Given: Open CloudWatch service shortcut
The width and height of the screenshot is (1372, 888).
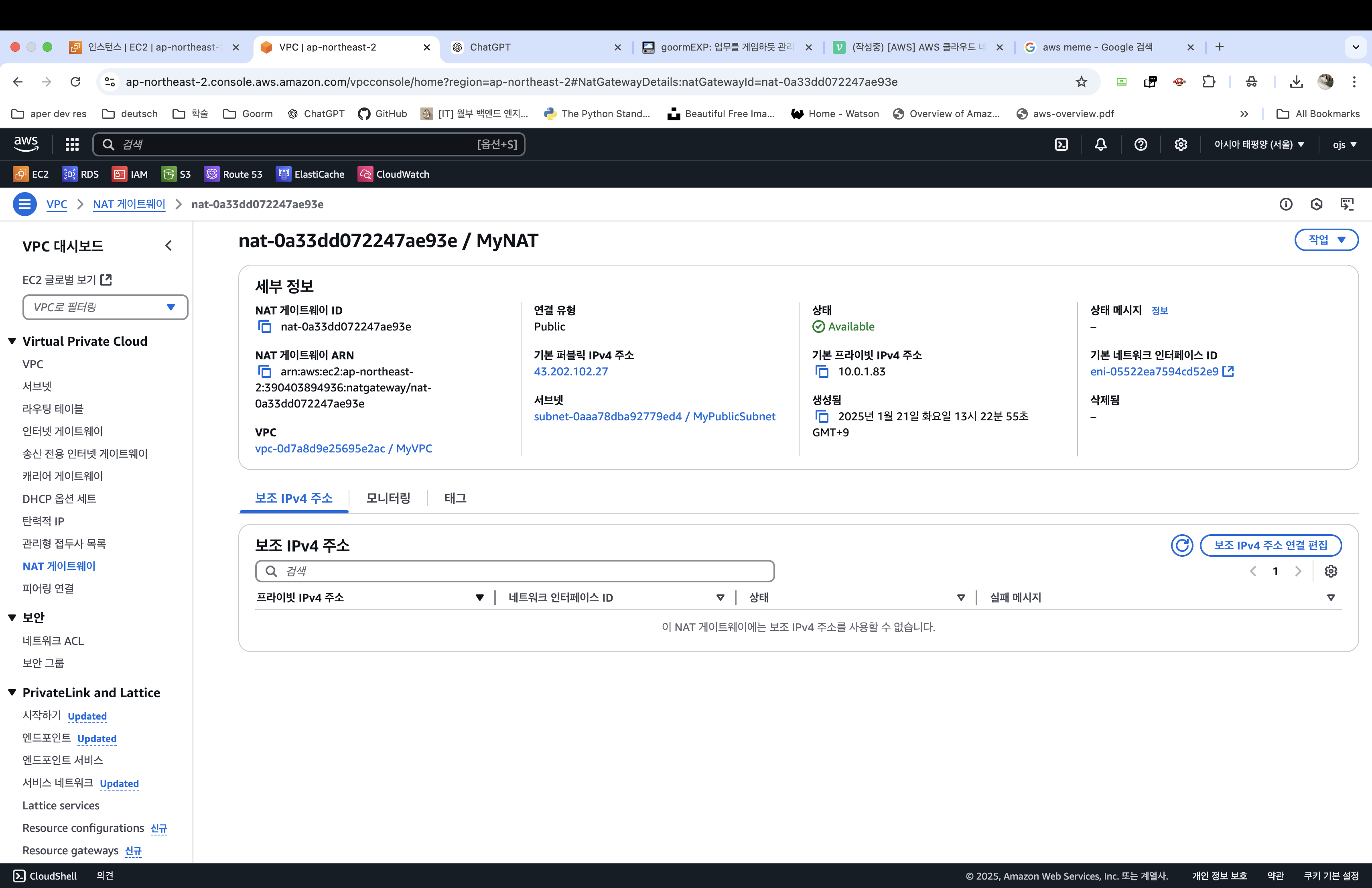Looking at the screenshot, I should 394,174.
